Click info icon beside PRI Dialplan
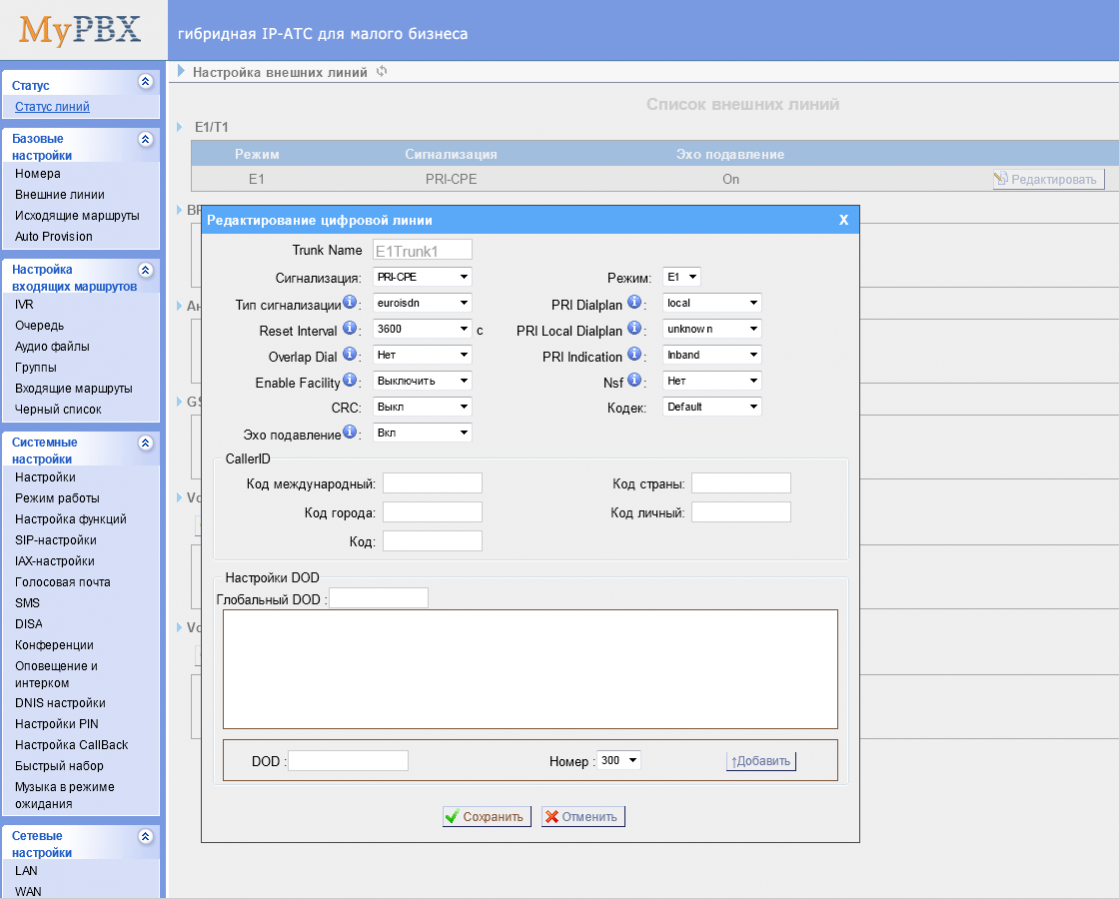Screen dimensions: 1119x899 point(634,302)
